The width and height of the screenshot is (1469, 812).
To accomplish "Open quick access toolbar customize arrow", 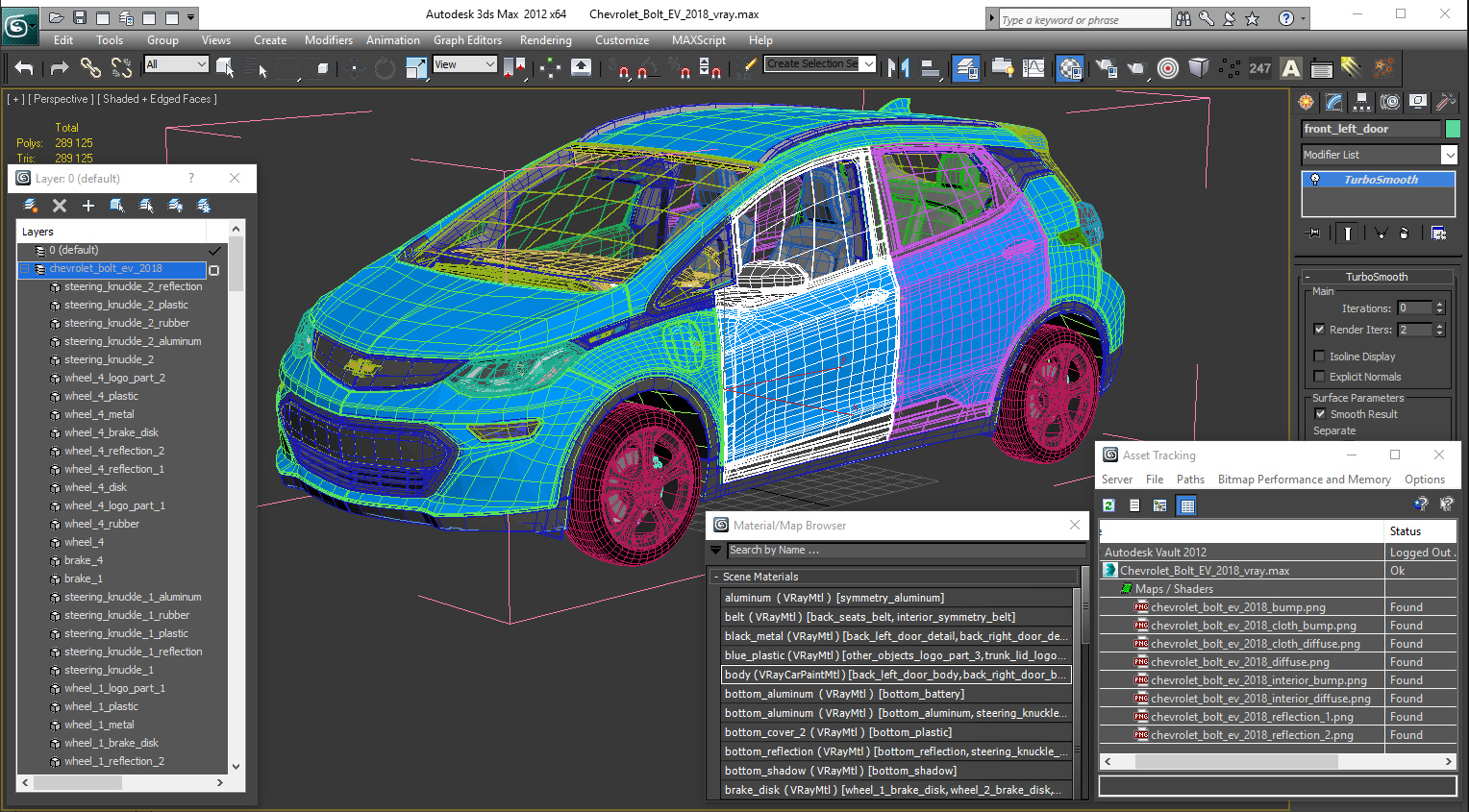I will [x=191, y=17].
